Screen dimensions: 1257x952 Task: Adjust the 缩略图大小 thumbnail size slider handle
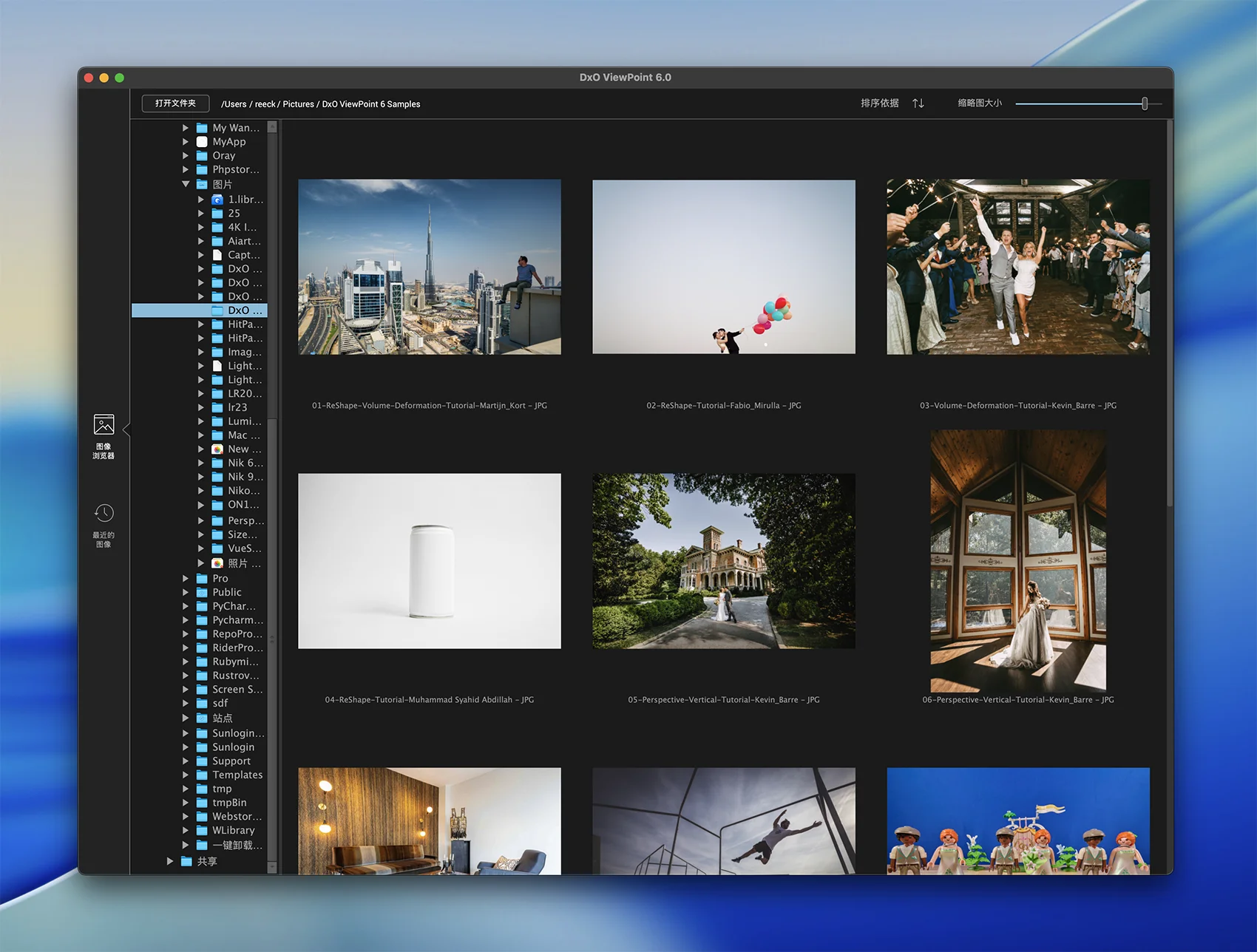[1145, 103]
